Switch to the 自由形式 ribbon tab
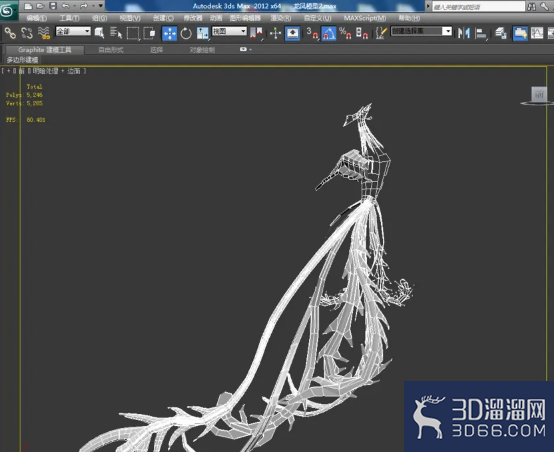Image resolution: width=554 pixels, height=452 pixels. coord(111,50)
